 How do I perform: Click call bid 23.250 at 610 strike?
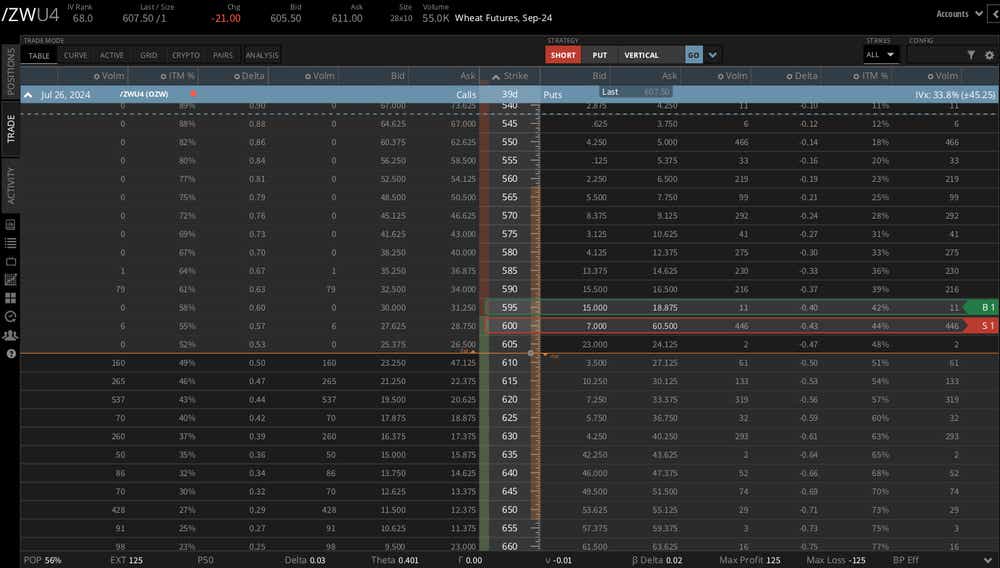pos(393,363)
